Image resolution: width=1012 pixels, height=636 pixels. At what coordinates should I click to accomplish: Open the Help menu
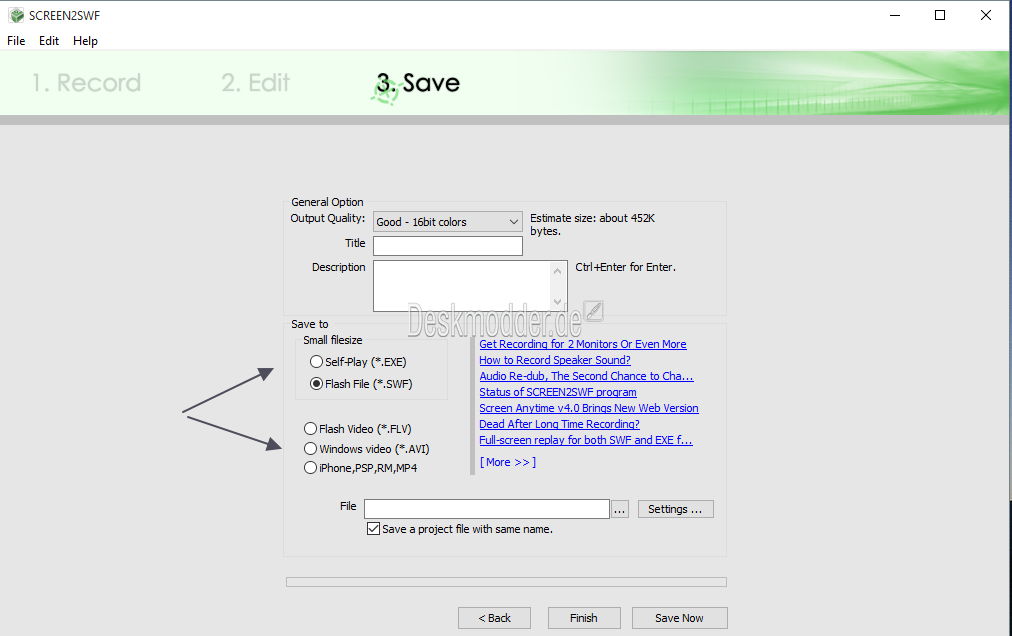(85, 41)
